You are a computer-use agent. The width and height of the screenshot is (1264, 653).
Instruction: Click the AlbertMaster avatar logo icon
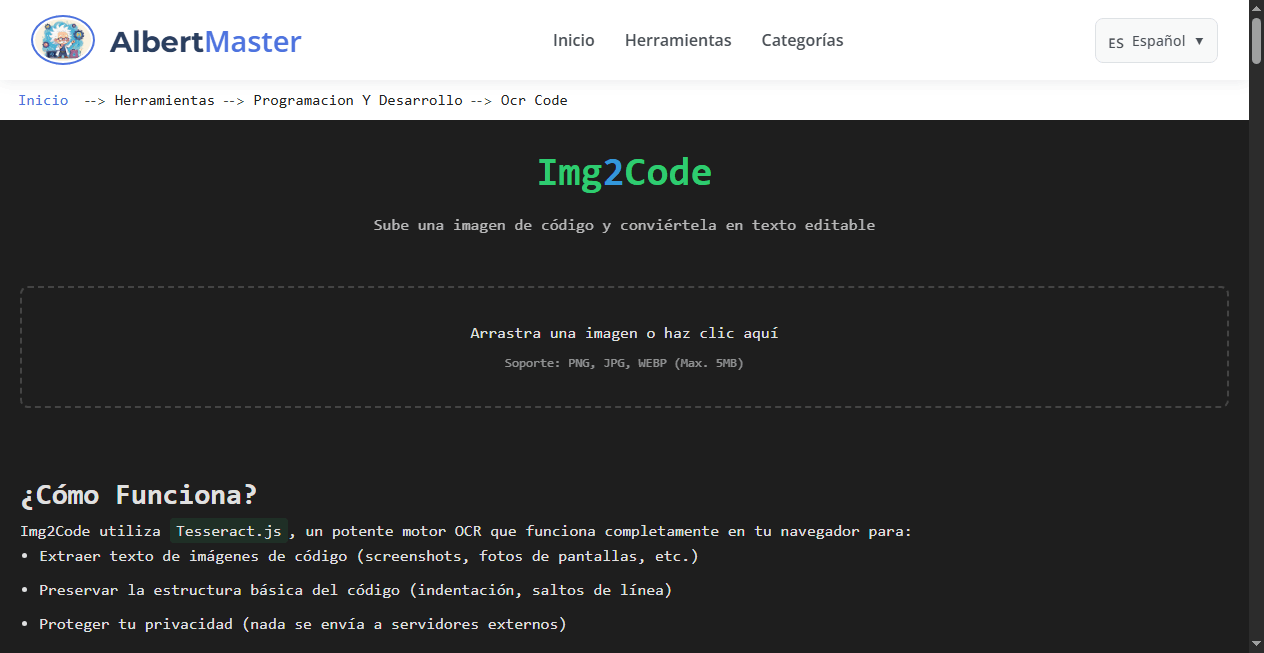pos(62,40)
